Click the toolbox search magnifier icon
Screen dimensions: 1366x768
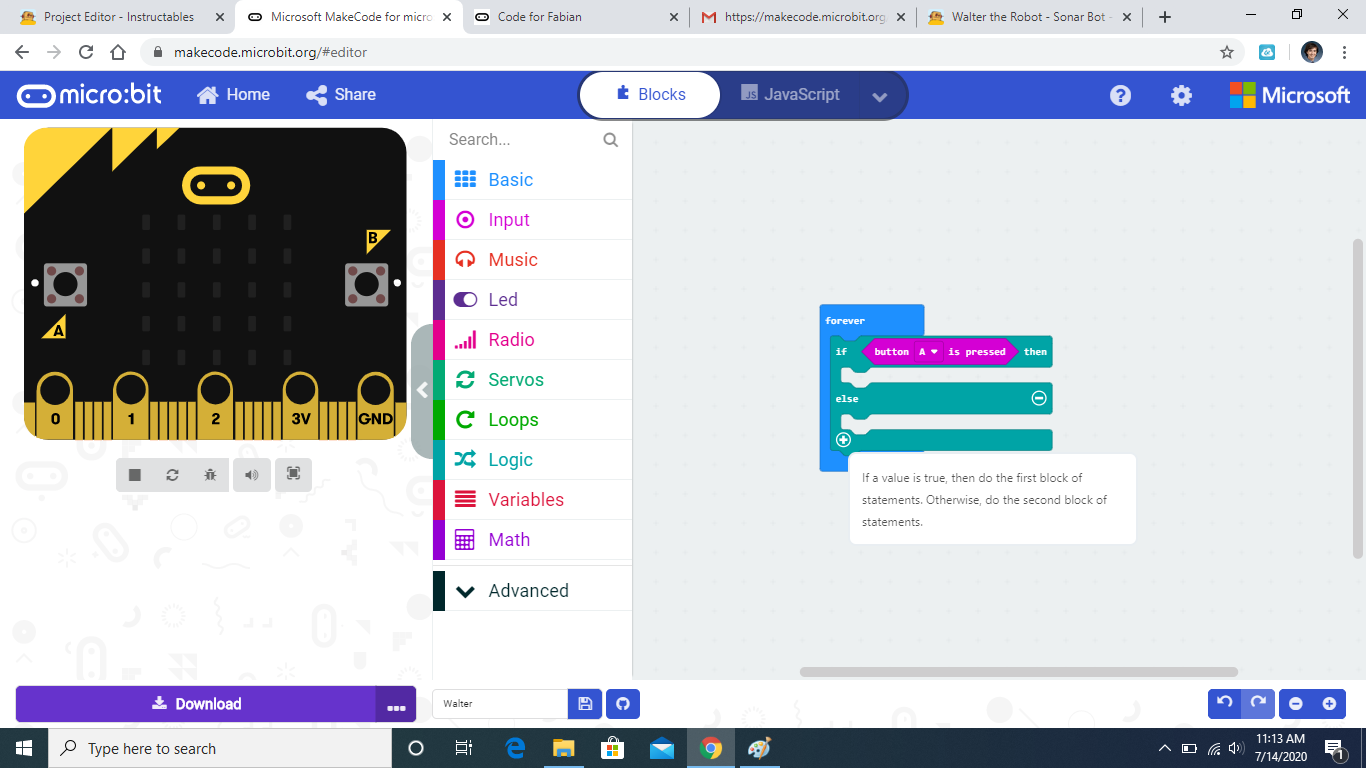tap(611, 140)
